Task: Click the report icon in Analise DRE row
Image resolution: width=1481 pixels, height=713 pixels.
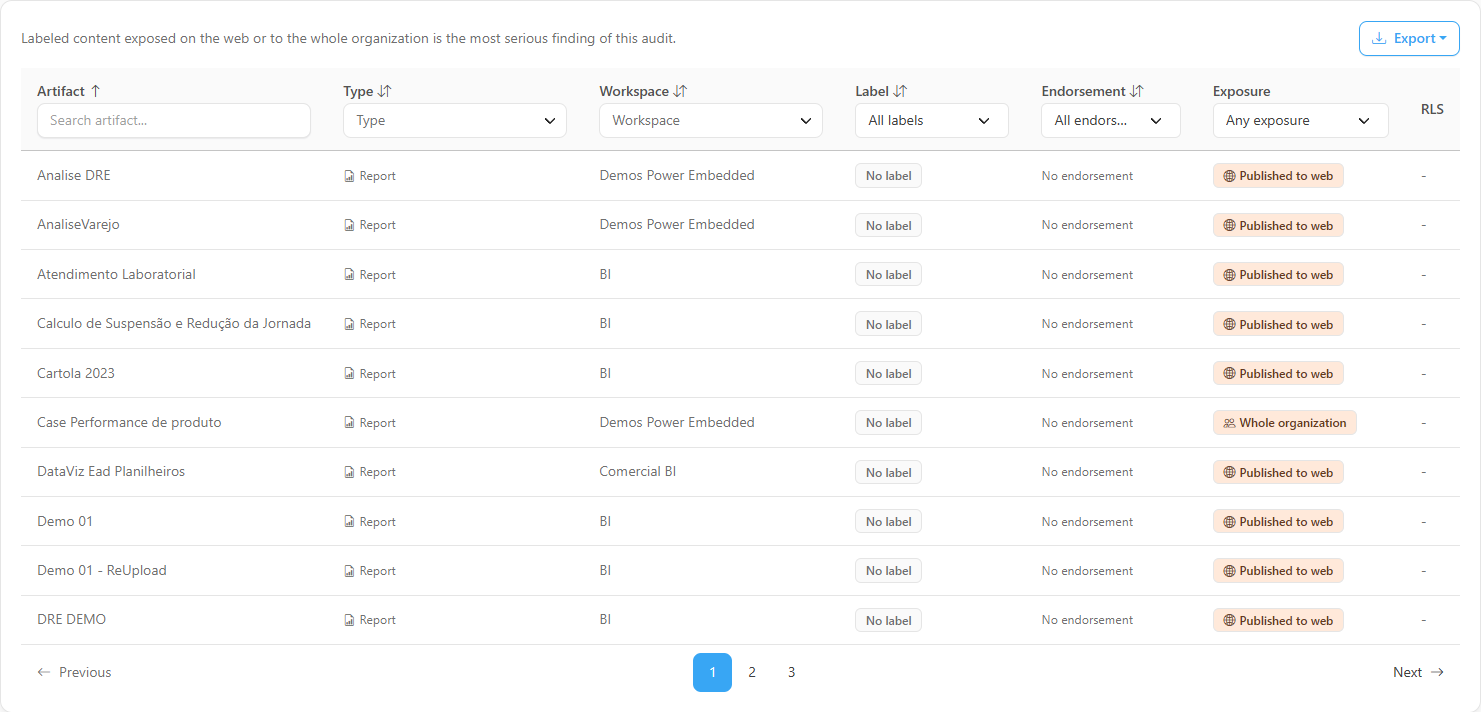Action: 349,176
